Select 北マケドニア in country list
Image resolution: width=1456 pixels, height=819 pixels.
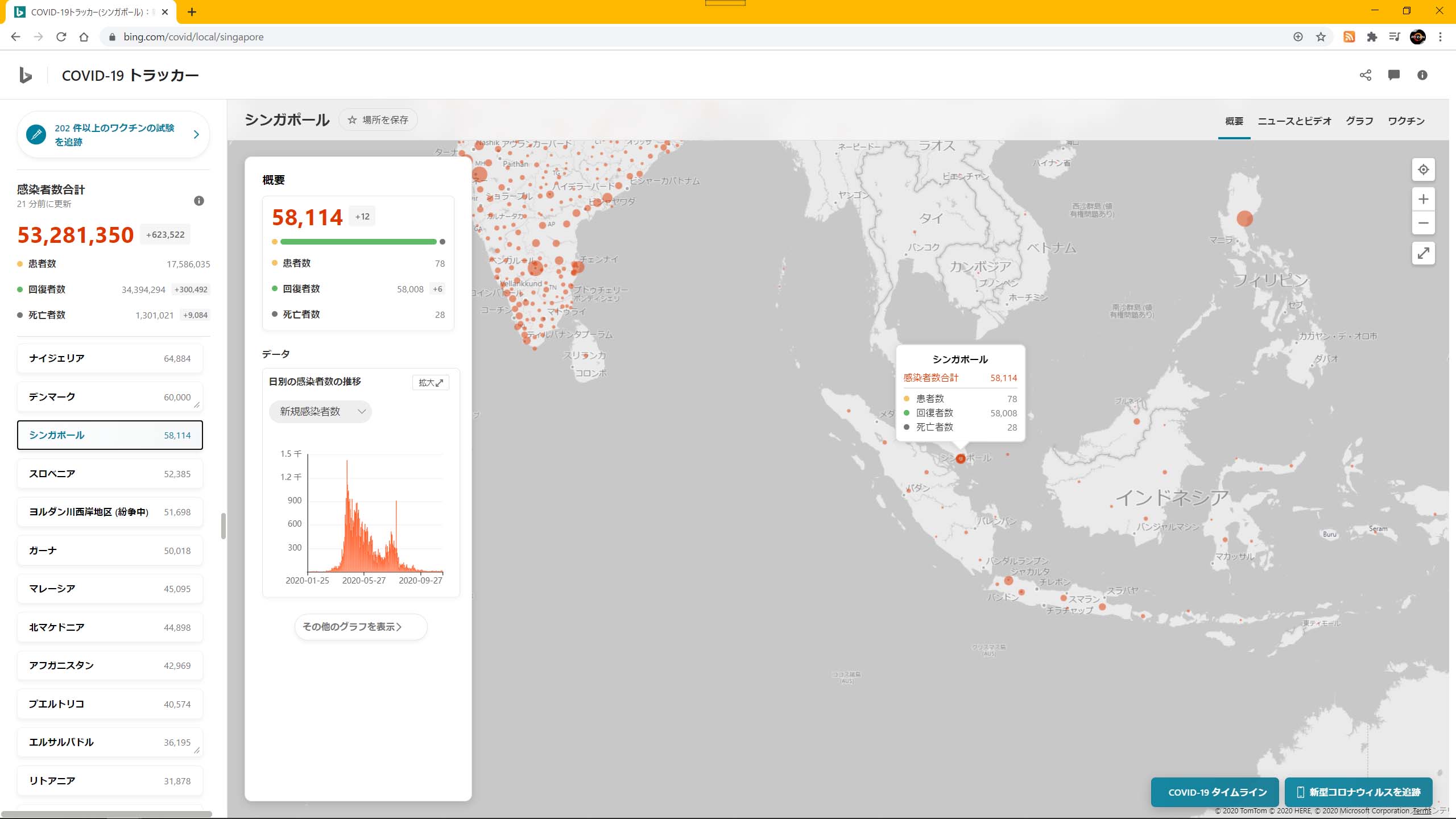click(x=110, y=627)
